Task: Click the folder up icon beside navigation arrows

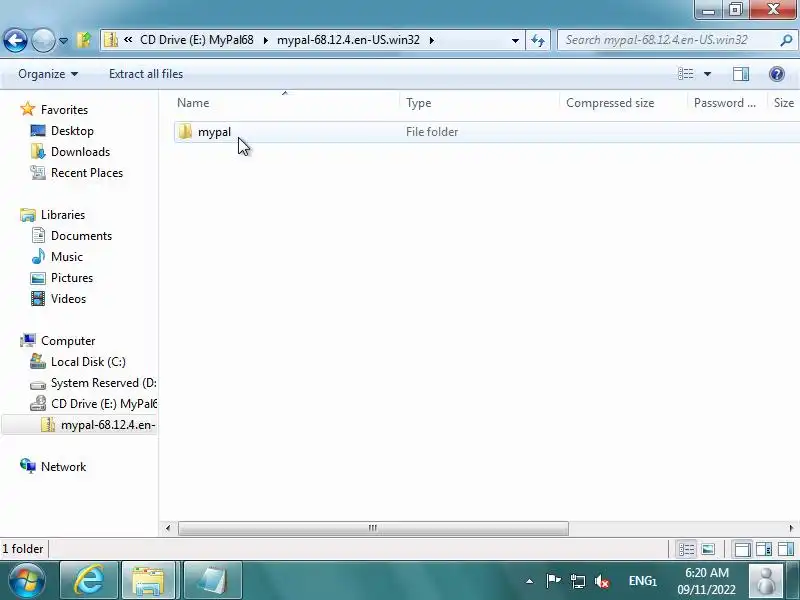Action: coord(84,40)
